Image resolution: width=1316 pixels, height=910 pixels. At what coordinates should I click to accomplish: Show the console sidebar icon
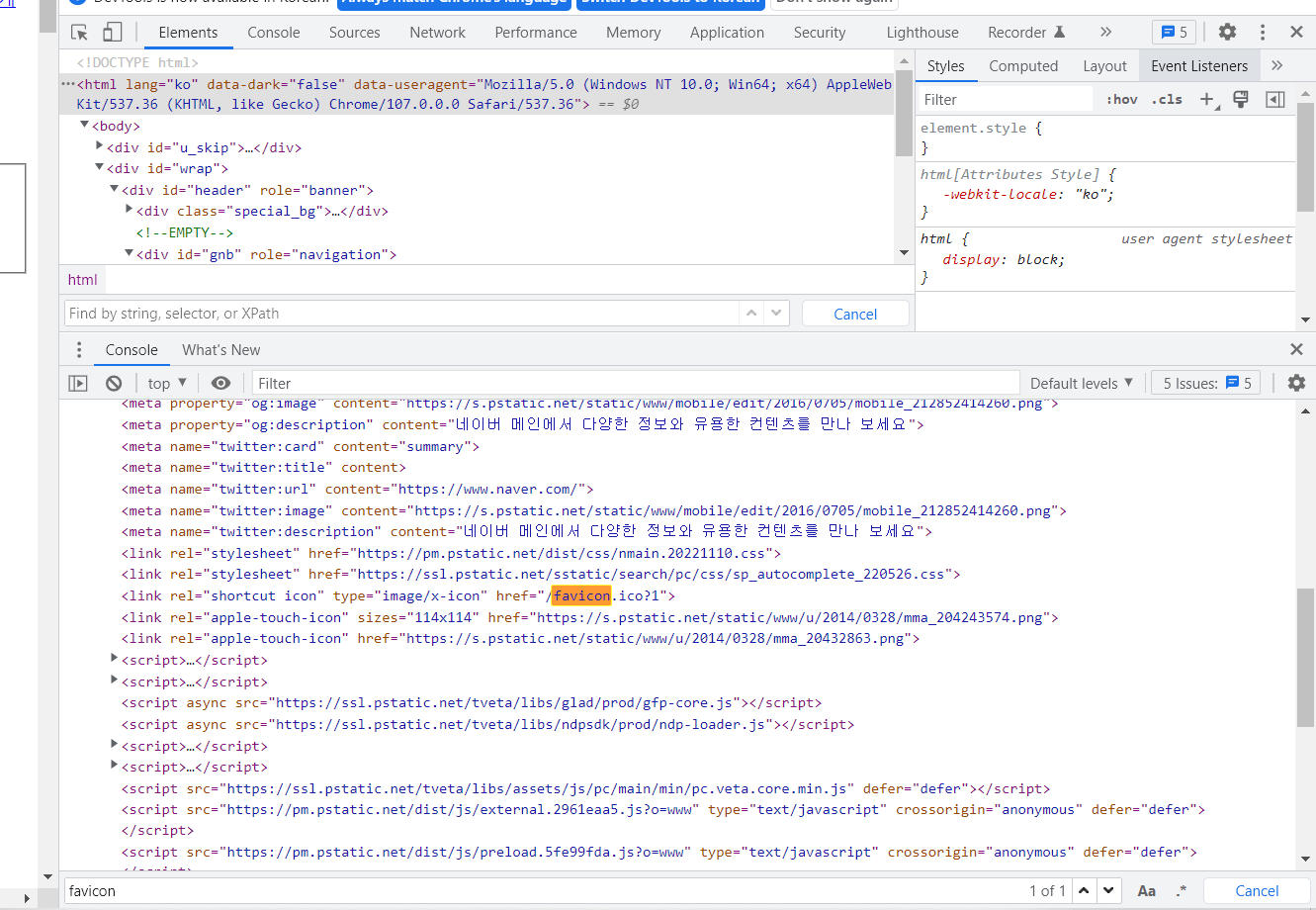coord(78,383)
